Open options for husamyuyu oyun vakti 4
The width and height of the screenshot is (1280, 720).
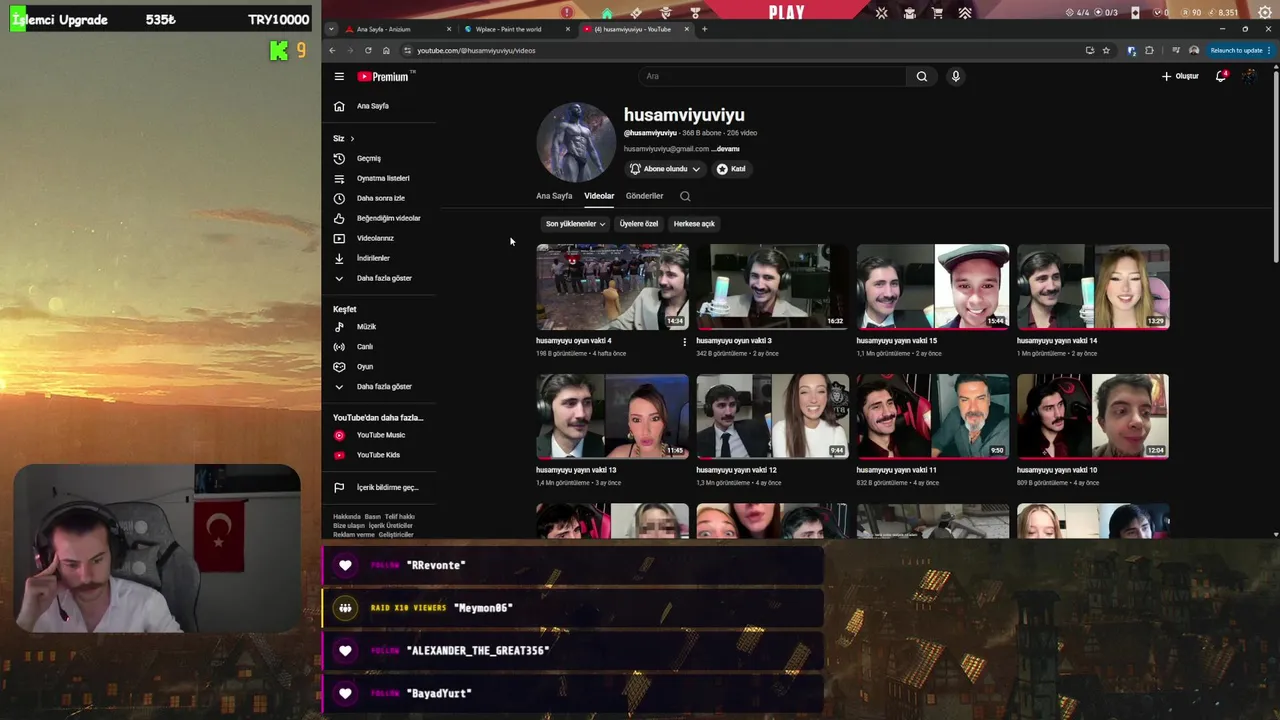click(x=685, y=342)
